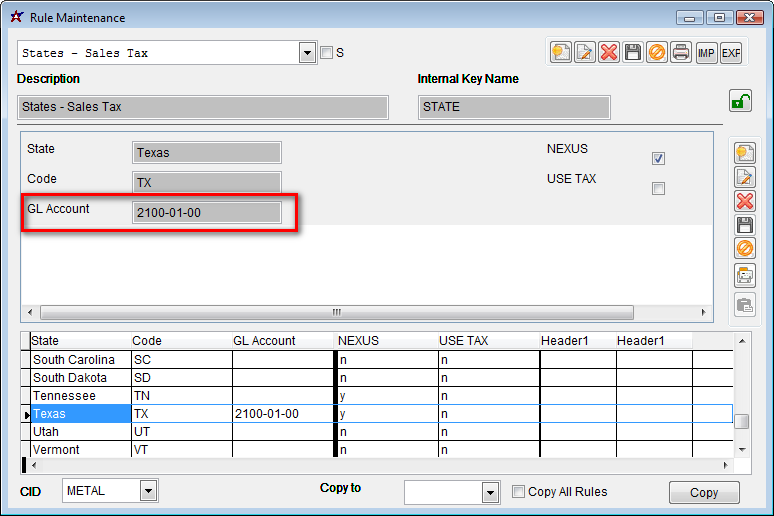Image resolution: width=774 pixels, height=516 pixels.
Task: Click the grid's vertical scrollbar down arrow
Action: coord(742,450)
